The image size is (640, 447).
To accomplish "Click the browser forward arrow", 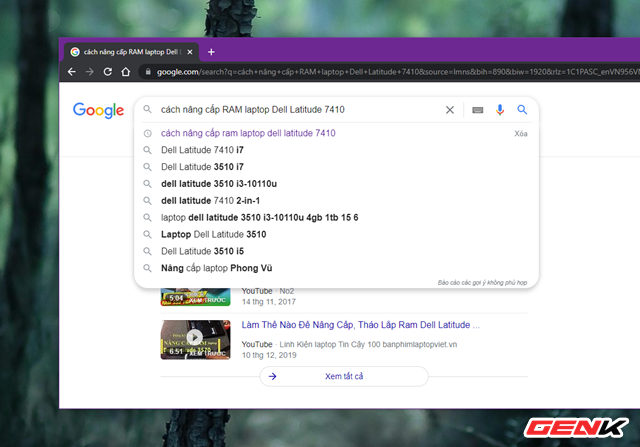I will [90, 72].
